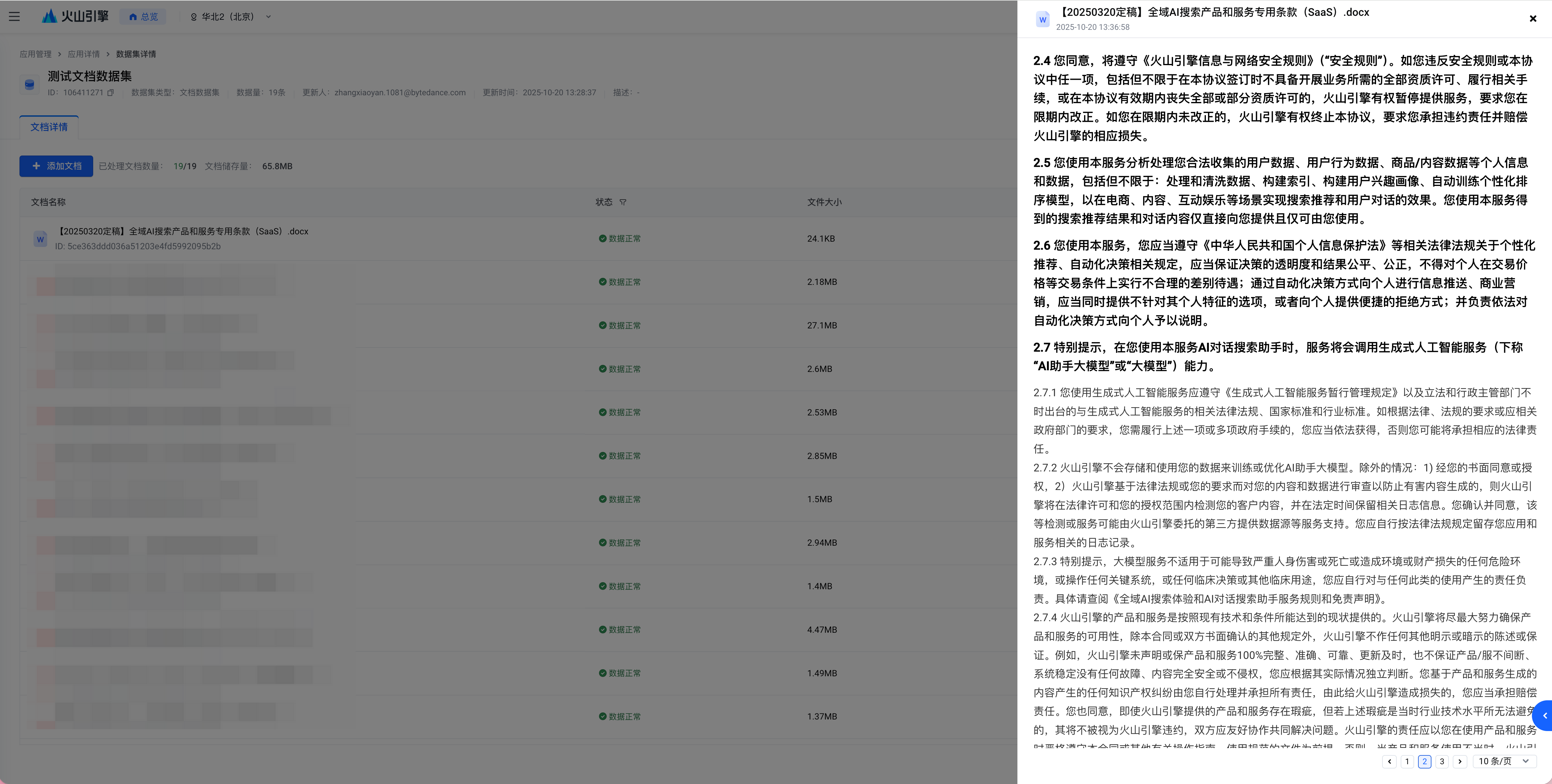Viewport: 1552px width, 784px height.
Task: Select the 文档详情 tab
Action: pos(49,127)
